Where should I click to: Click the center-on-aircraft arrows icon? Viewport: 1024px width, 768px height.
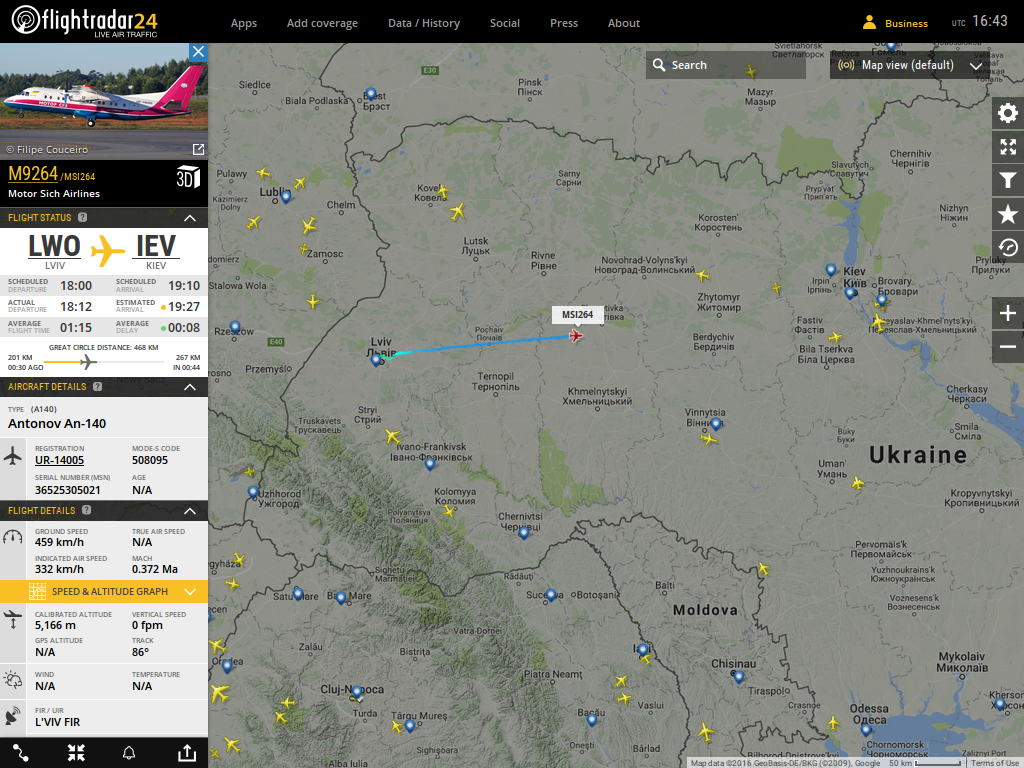pyautogui.click(x=76, y=753)
